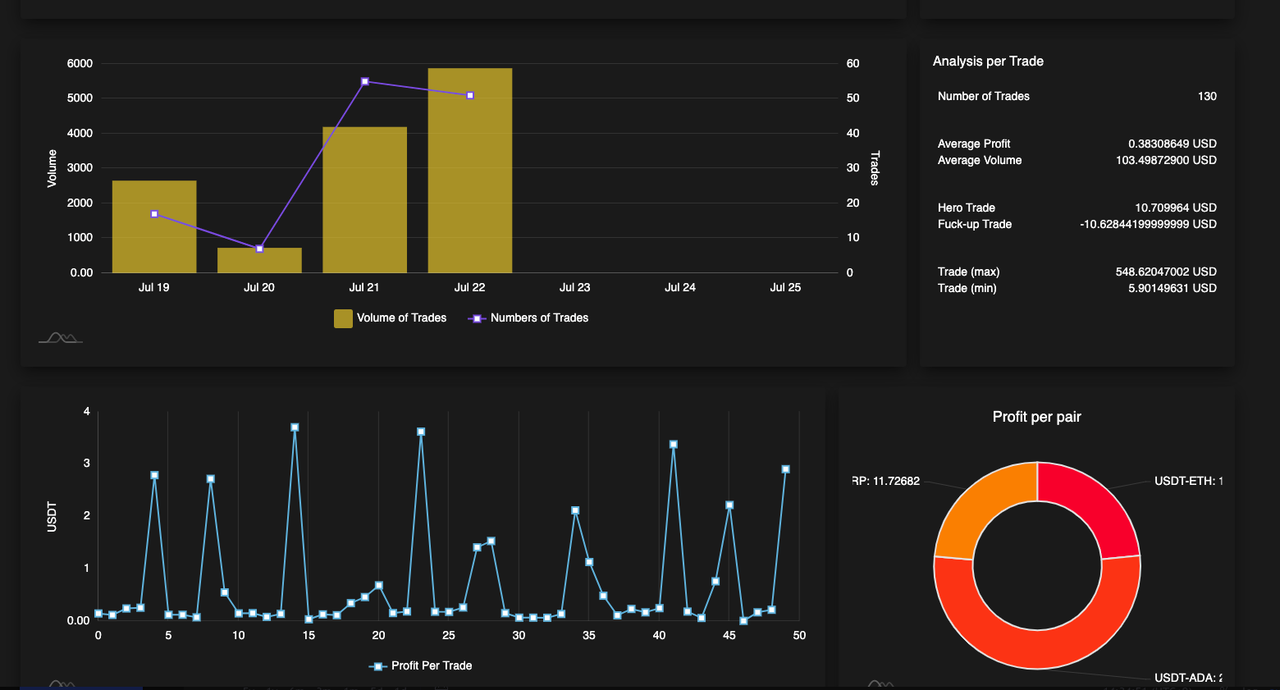The image size is (1280, 690).
Task: Click the 60 trades axis tick label
Action: click(x=853, y=64)
